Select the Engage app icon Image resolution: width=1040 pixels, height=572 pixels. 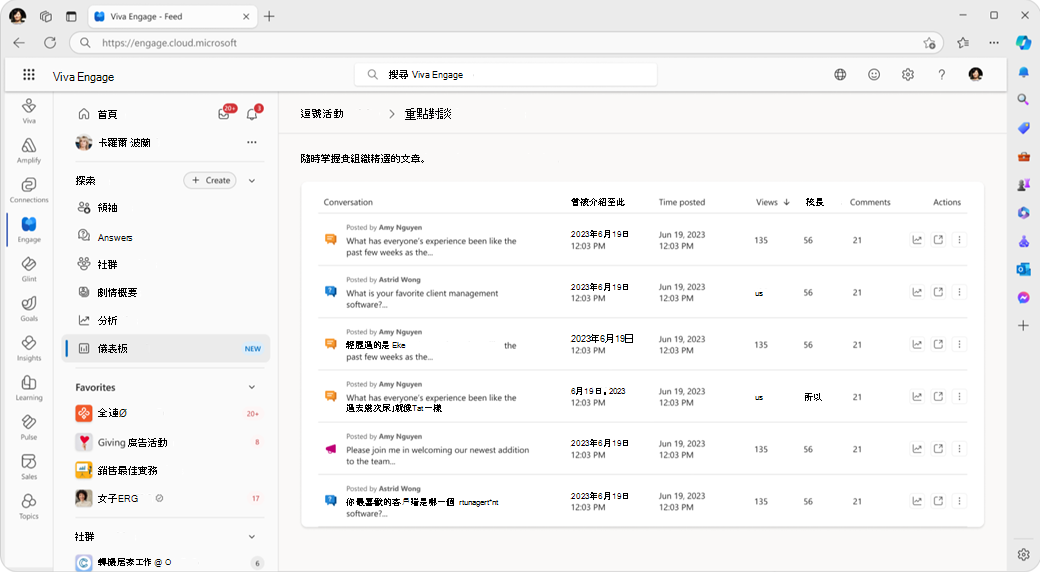coord(29,230)
